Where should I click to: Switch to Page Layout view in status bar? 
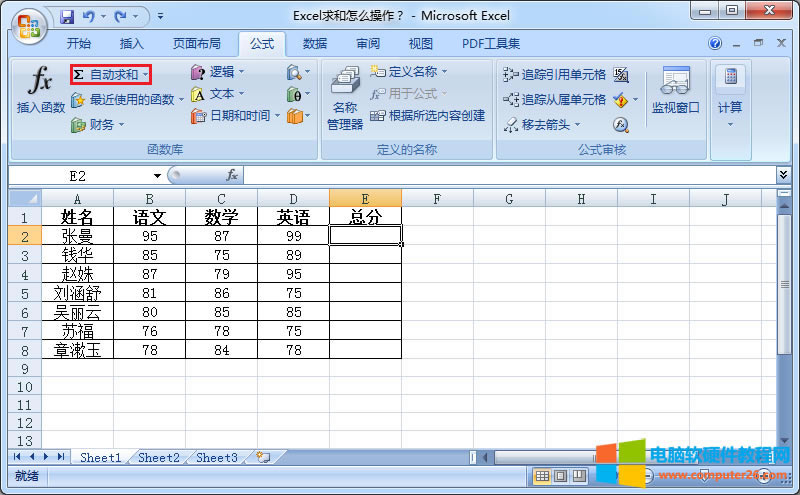coord(560,476)
